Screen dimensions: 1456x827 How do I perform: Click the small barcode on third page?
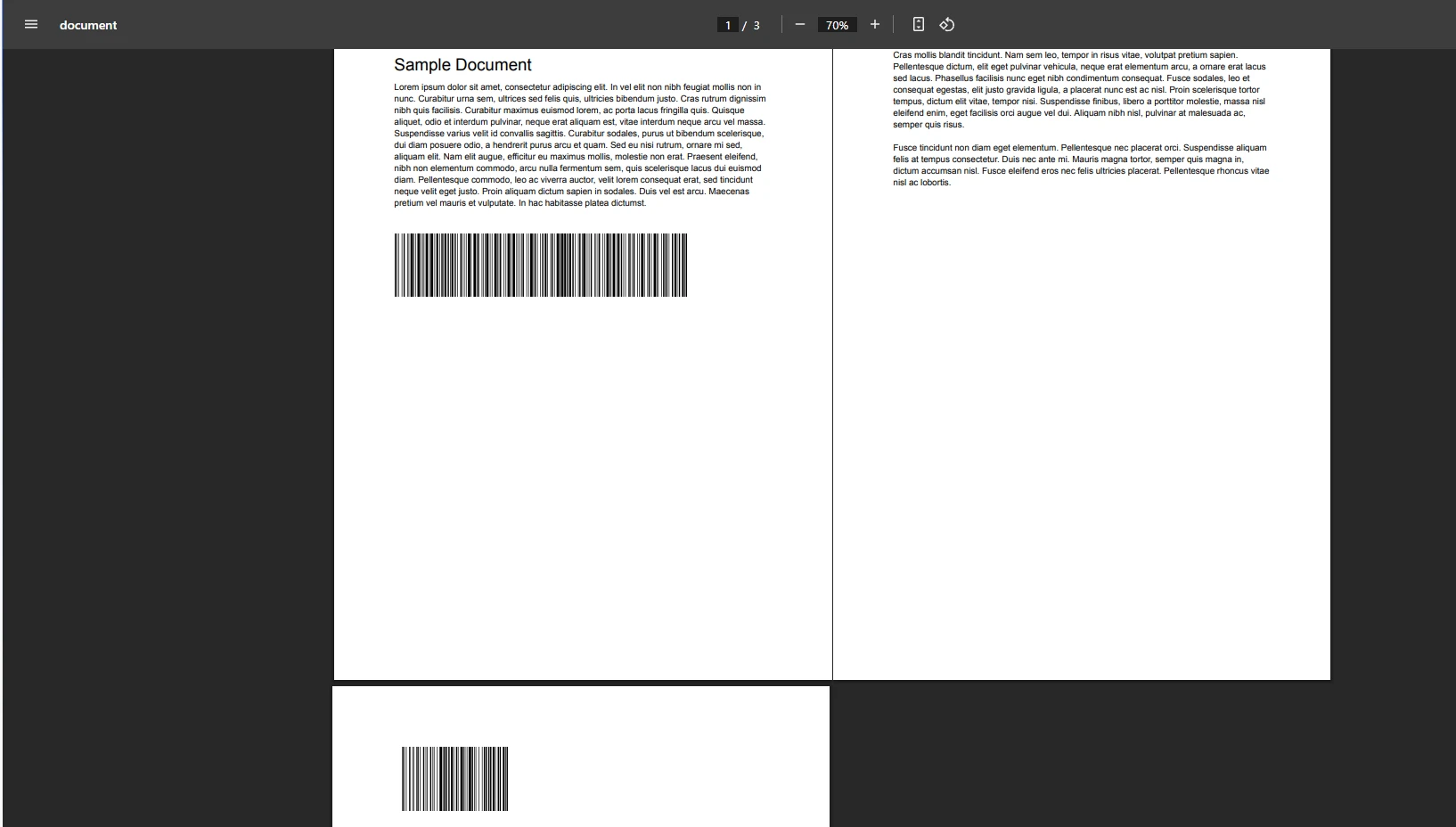[454, 779]
